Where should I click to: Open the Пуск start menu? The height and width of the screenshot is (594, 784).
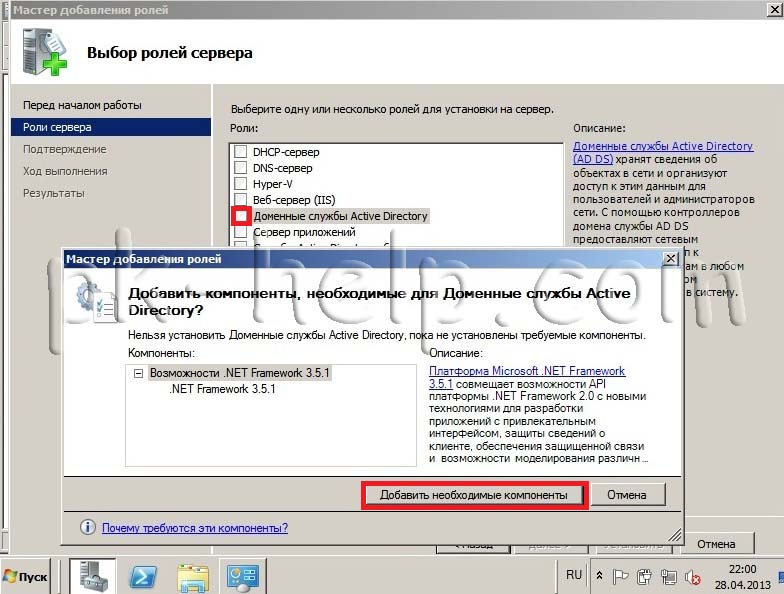tap(25, 576)
